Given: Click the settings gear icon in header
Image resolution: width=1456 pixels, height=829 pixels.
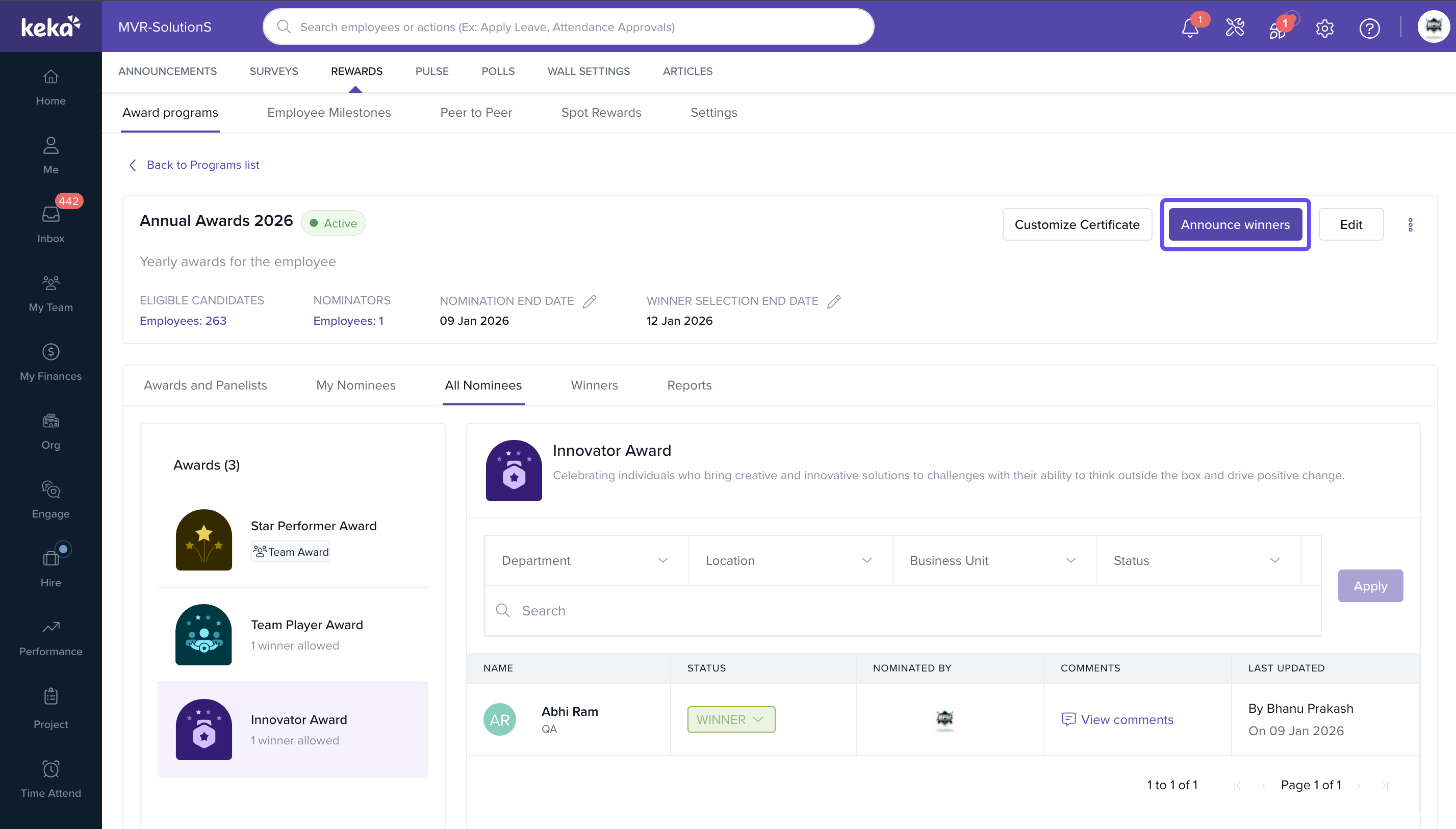Looking at the screenshot, I should [1324, 28].
